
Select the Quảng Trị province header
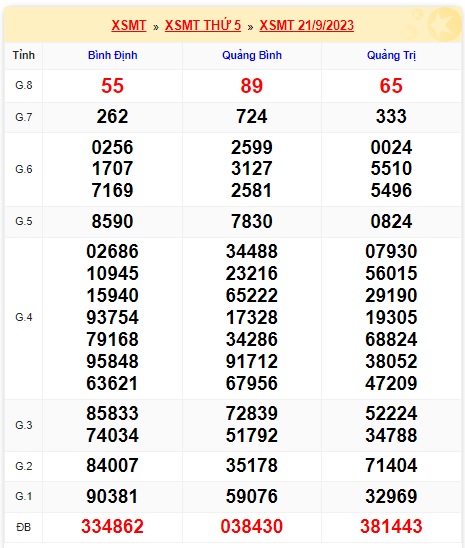click(391, 55)
